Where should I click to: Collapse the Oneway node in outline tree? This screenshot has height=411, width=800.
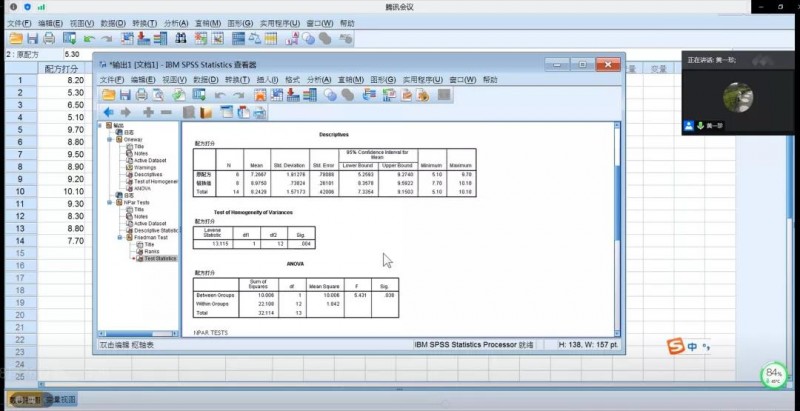109,139
